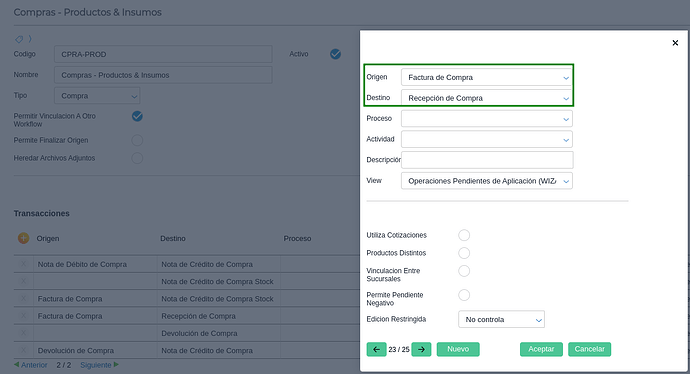690x374 pixels.
Task: Toggle Productos Distintos option
Action: pos(464,253)
